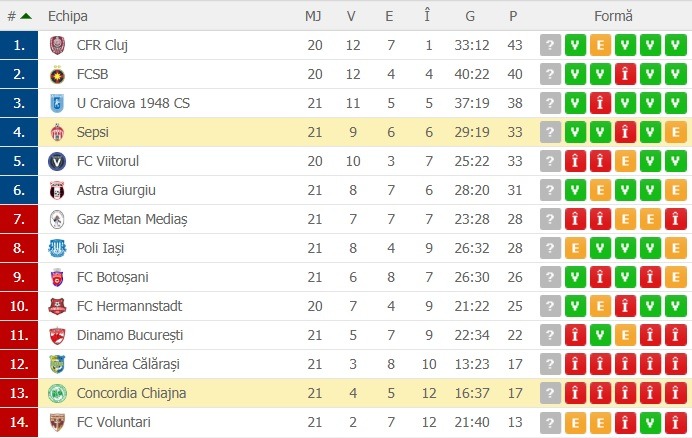Click the CFR Cluj club crest icon
Screen dimensions: 692x438
(x=57, y=45)
